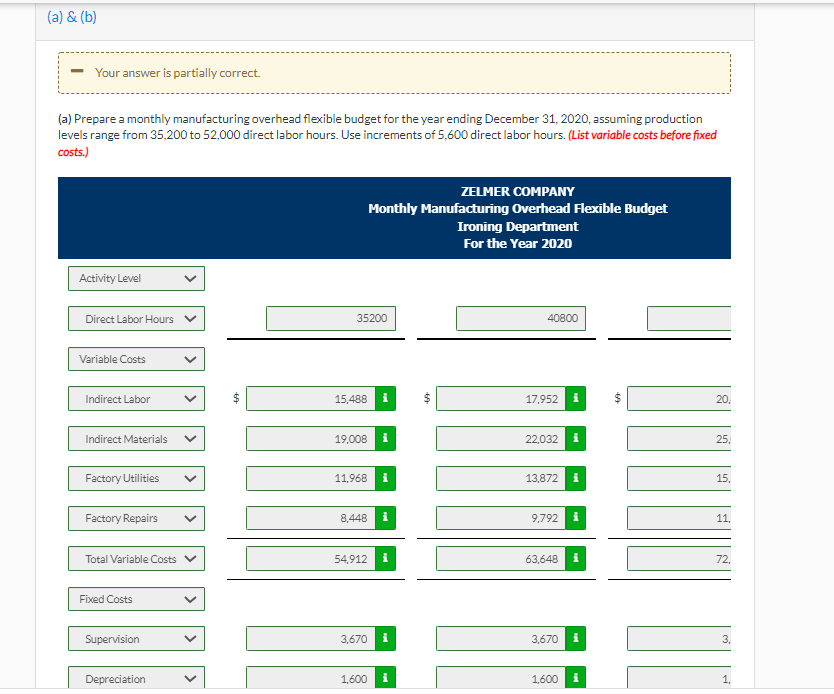
Task: Click the second column Depreciation 1,600 field
Action: (x=501, y=678)
